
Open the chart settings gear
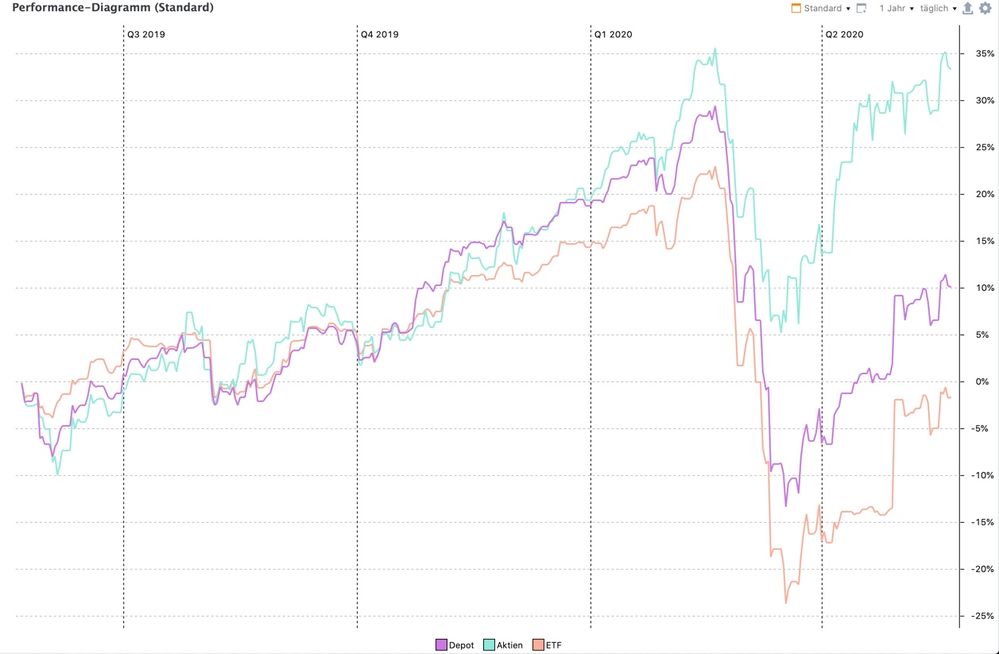pyautogui.click(x=984, y=8)
